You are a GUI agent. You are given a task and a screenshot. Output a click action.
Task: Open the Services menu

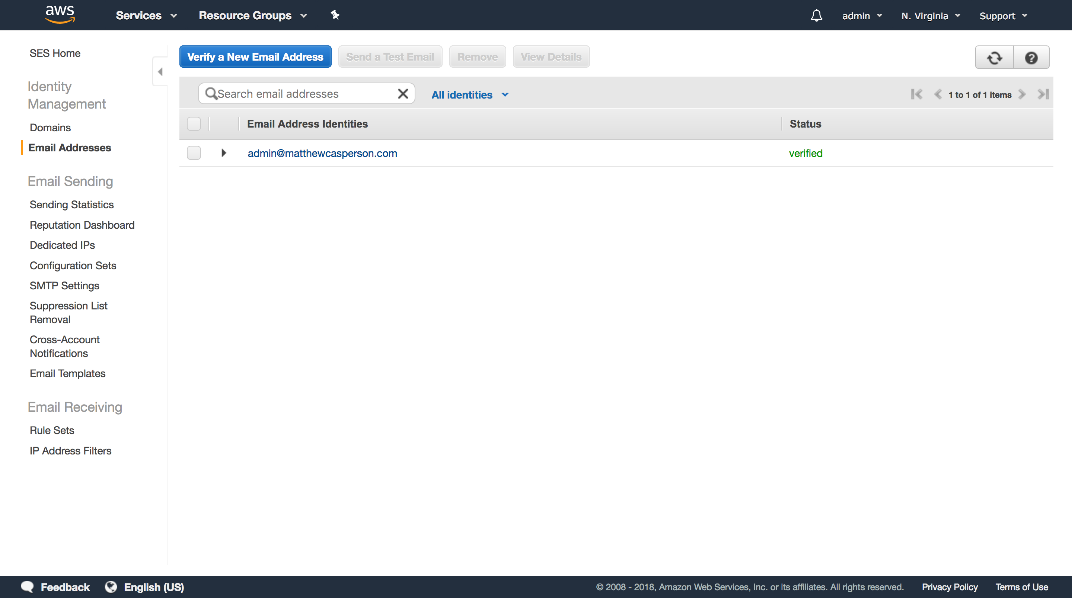[x=146, y=16]
